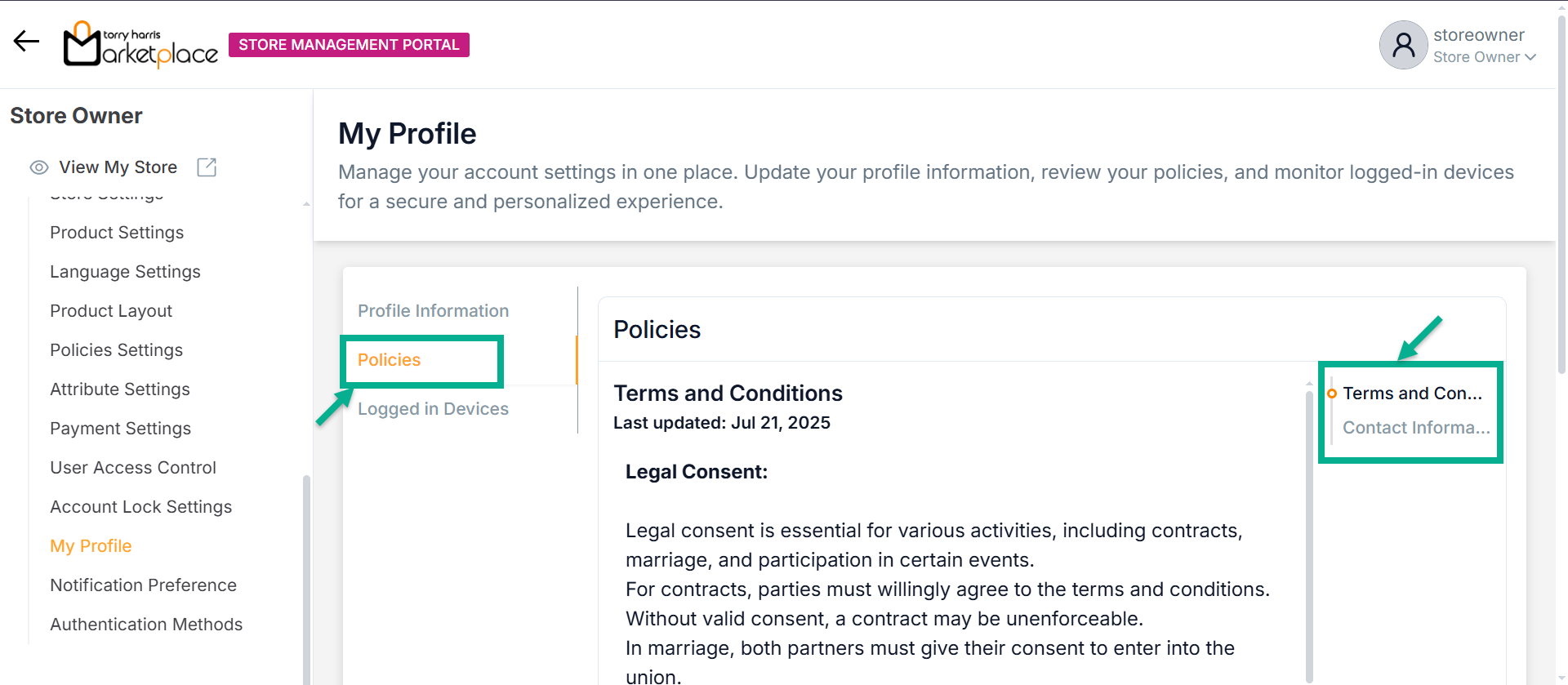Click the Marketplace logo
The height and width of the screenshot is (685, 1568).
[140, 45]
